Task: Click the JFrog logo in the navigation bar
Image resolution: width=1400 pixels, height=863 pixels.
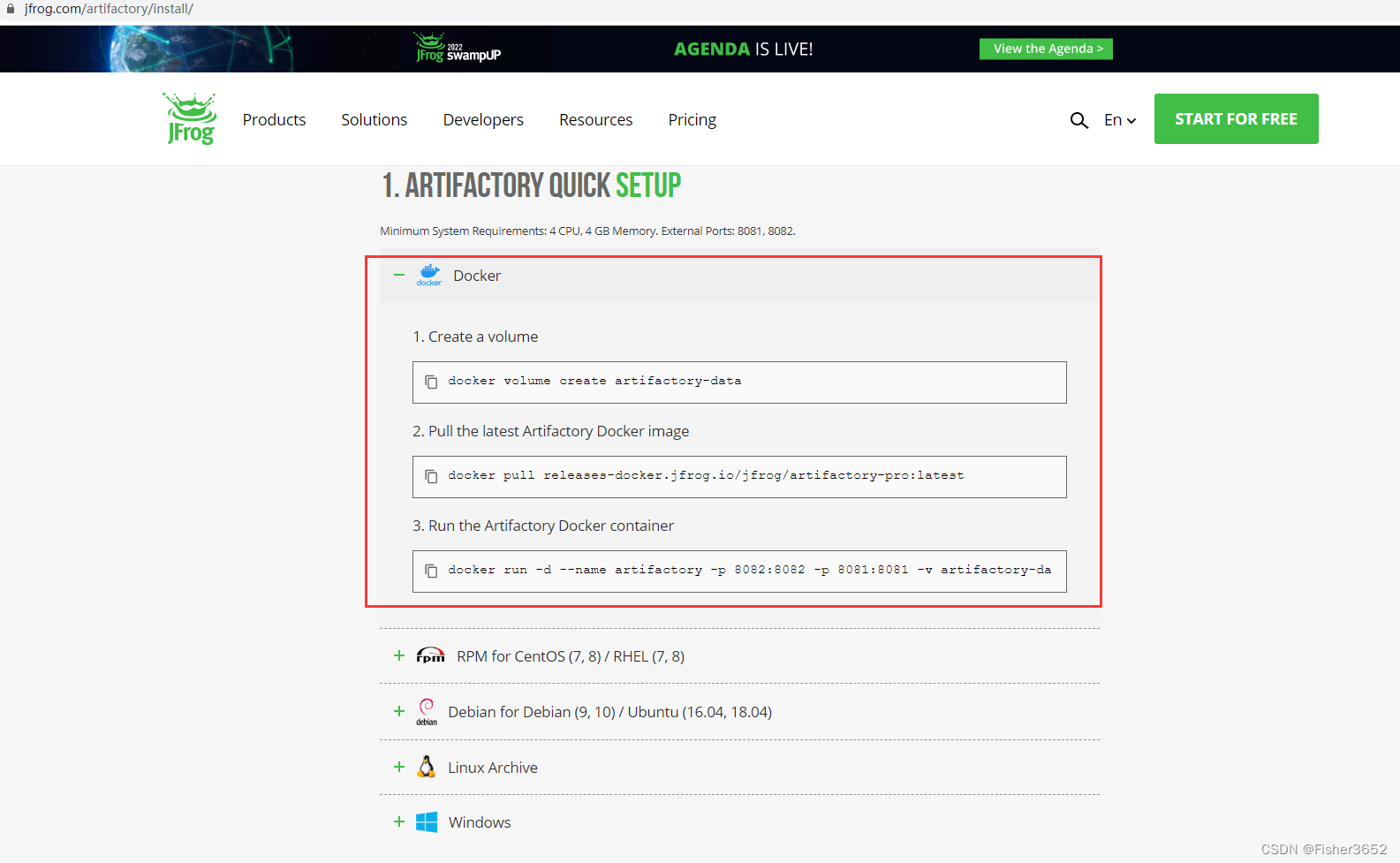Action: point(190,118)
